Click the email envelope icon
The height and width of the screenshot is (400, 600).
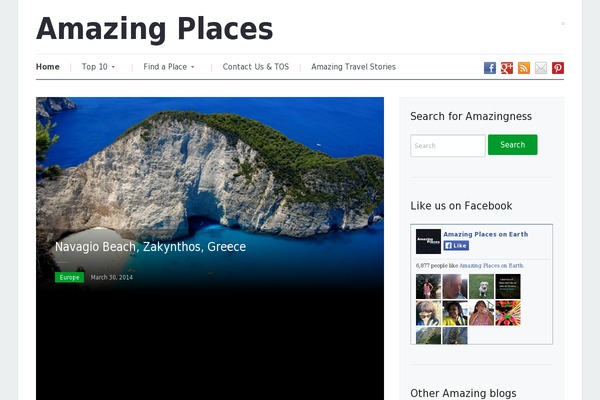coord(541,68)
